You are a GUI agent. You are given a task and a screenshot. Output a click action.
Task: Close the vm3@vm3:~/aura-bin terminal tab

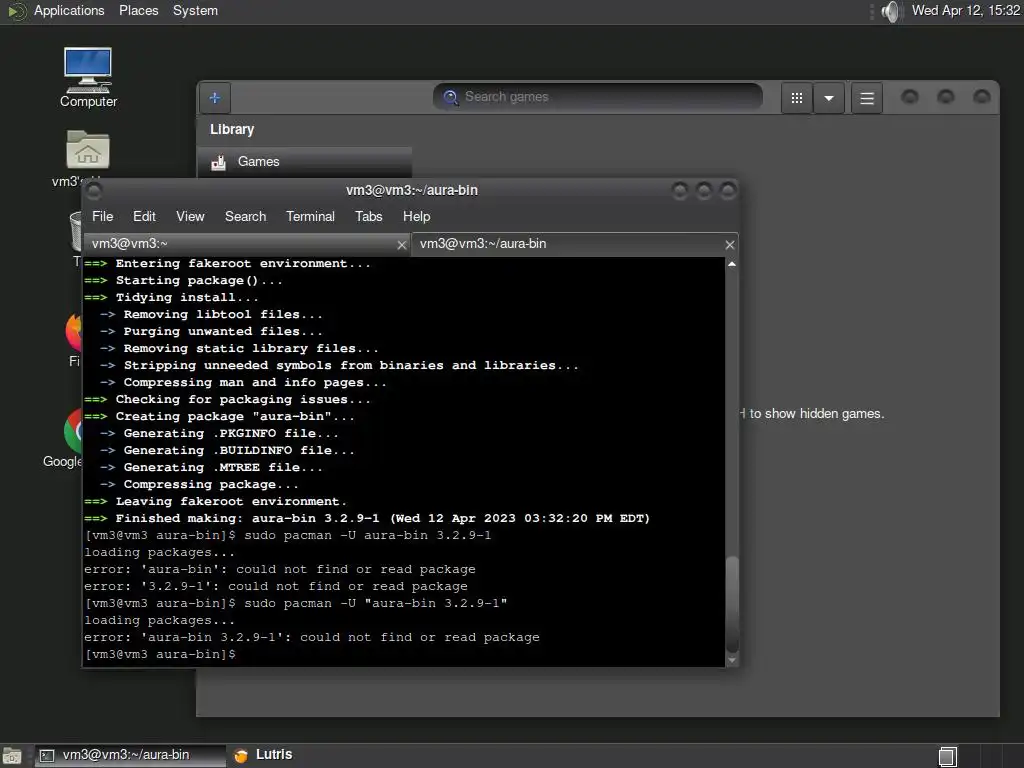[729, 245]
